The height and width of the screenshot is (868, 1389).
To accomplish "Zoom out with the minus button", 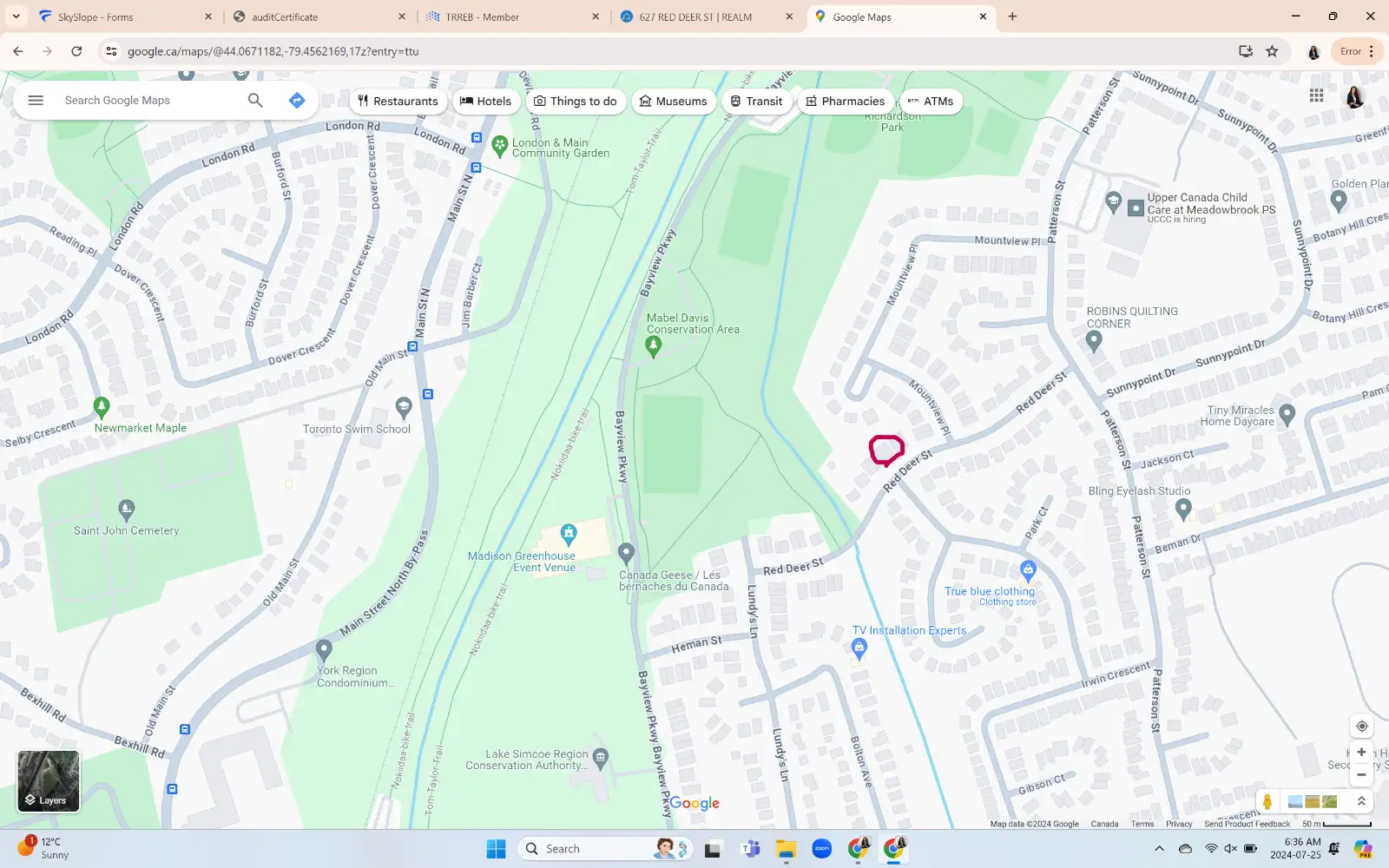I will click(x=1361, y=774).
